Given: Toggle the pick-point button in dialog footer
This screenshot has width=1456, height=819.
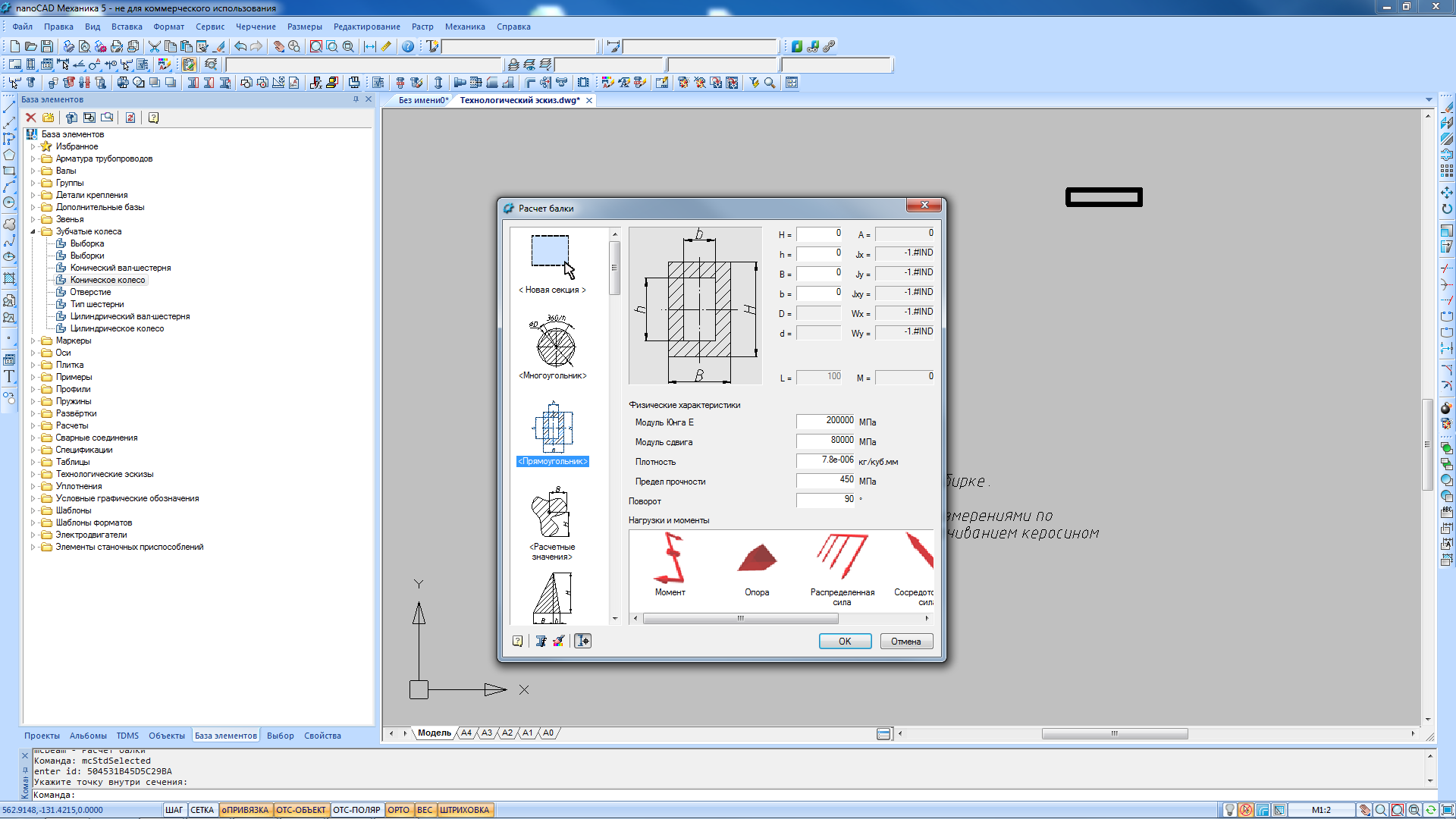Looking at the screenshot, I should tap(583, 641).
